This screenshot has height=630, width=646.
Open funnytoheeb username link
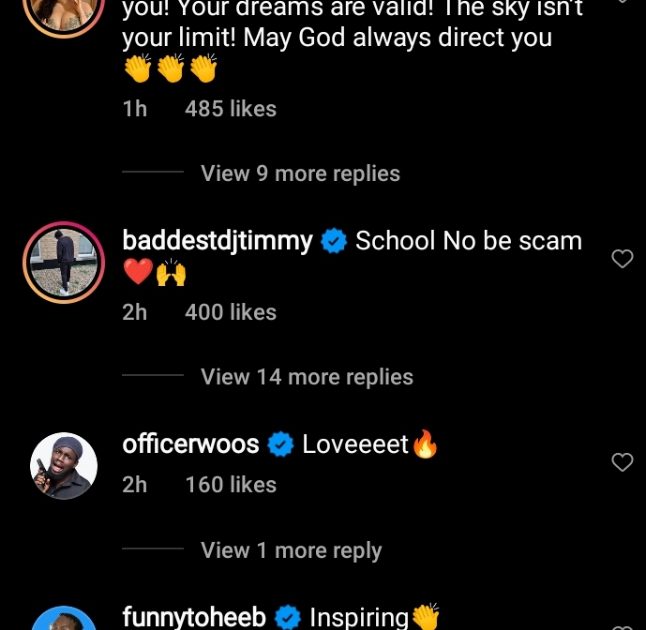point(194,617)
